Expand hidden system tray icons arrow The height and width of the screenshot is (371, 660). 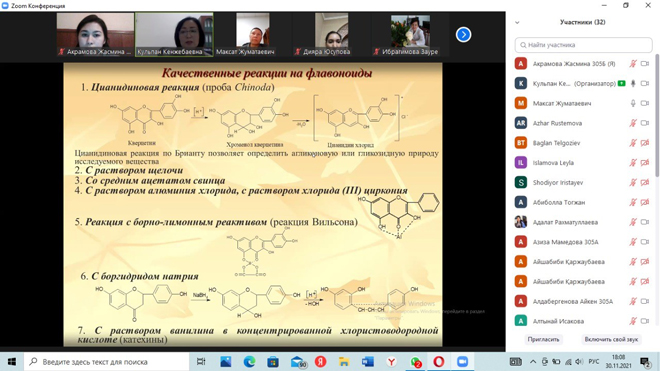[x=533, y=361]
